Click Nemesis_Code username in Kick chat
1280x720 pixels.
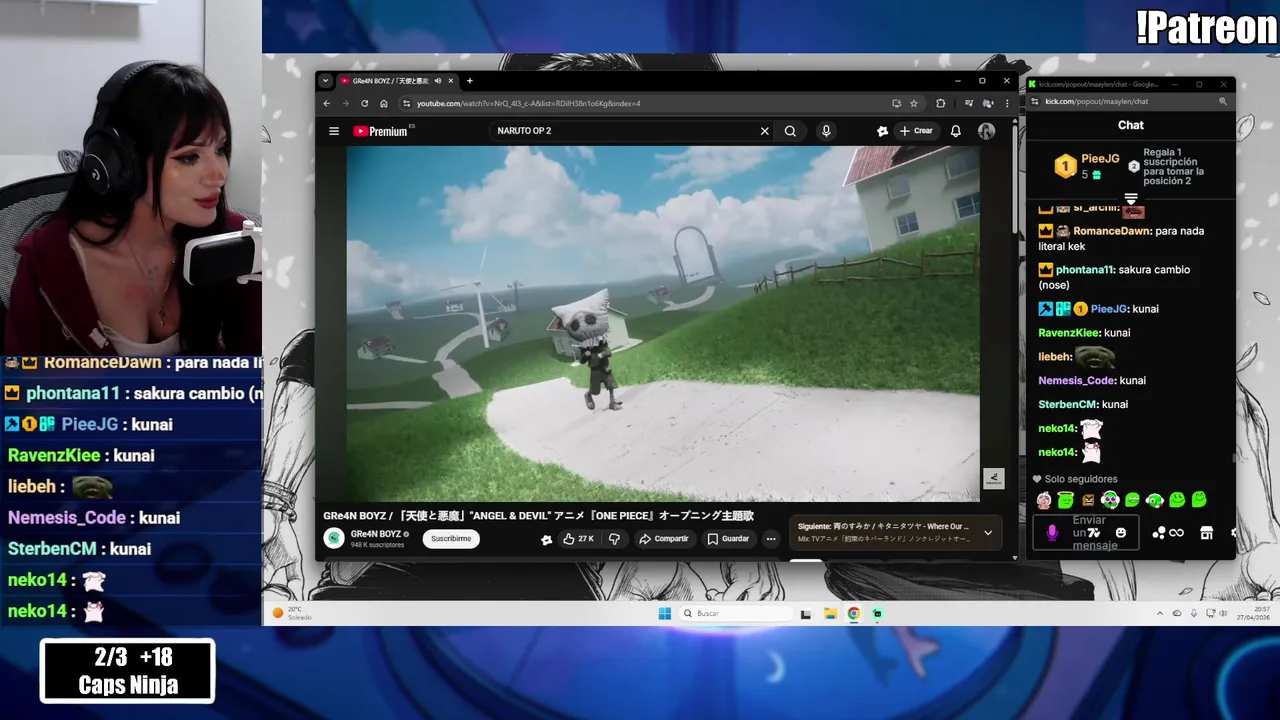[x=1076, y=381]
